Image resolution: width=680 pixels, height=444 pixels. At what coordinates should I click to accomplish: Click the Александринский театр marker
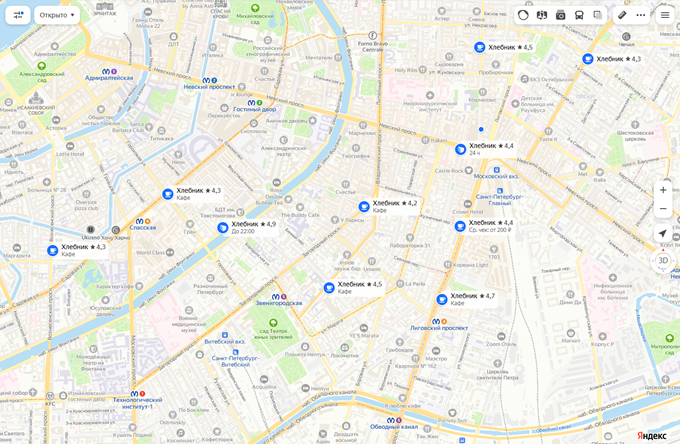pyautogui.click(x=283, y=140)
